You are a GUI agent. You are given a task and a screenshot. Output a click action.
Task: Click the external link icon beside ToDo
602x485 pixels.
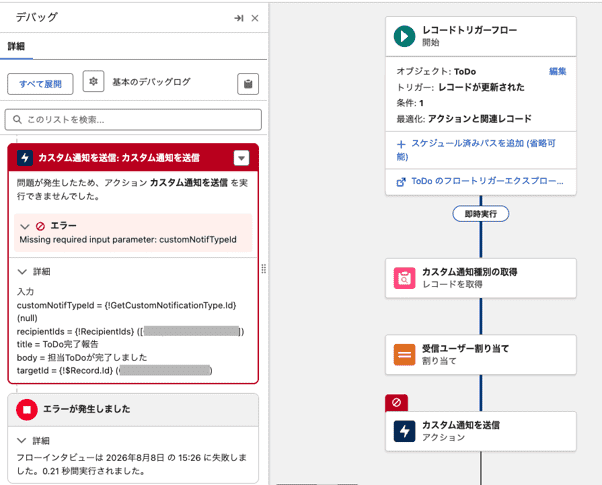[401, 182]
